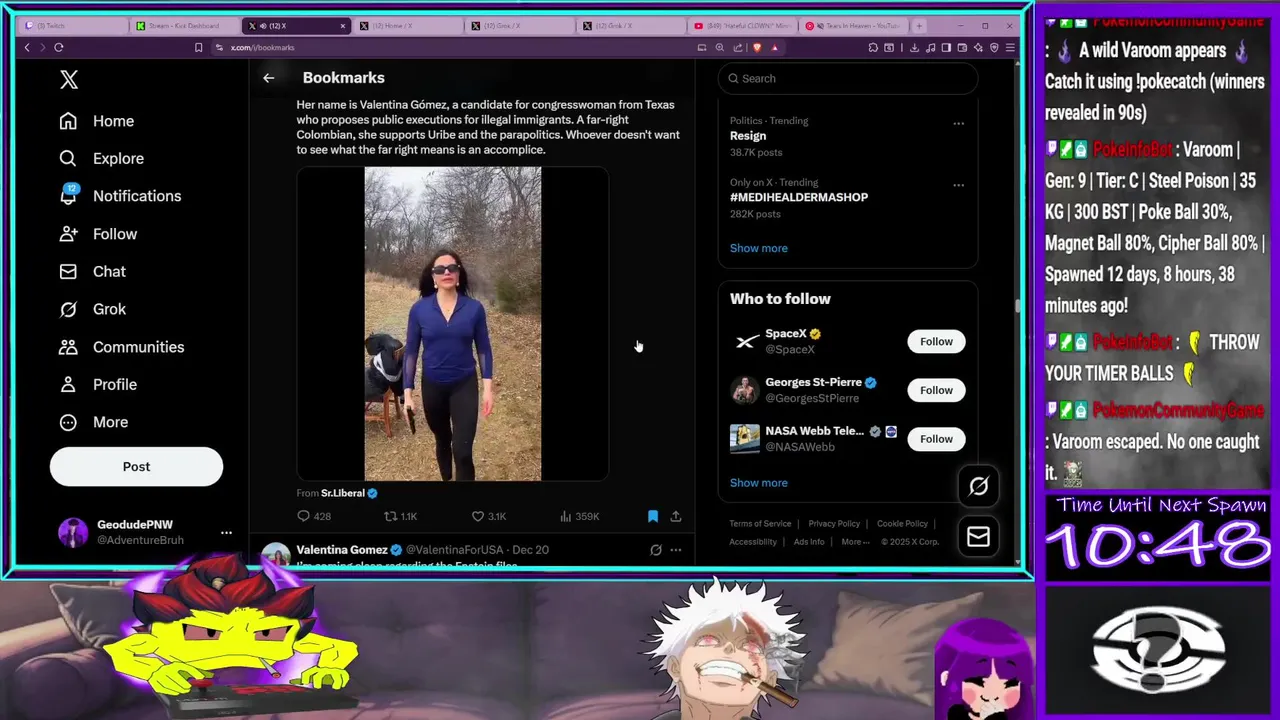Remove the bookmark on the post
This screenshot has height=720, width=1280.
coord(653,516)
